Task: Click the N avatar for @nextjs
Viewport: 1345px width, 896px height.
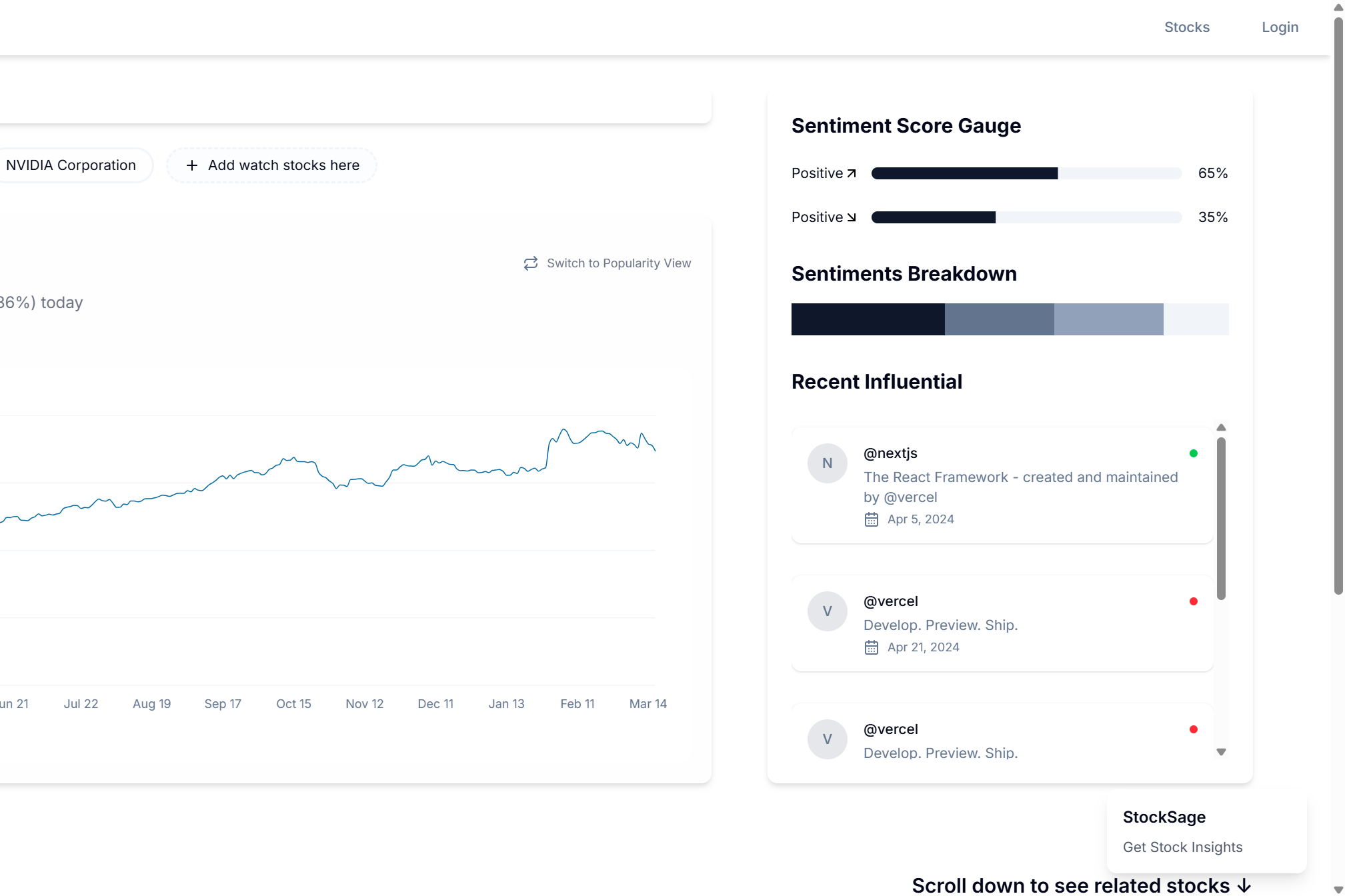Action: [827, 463]
